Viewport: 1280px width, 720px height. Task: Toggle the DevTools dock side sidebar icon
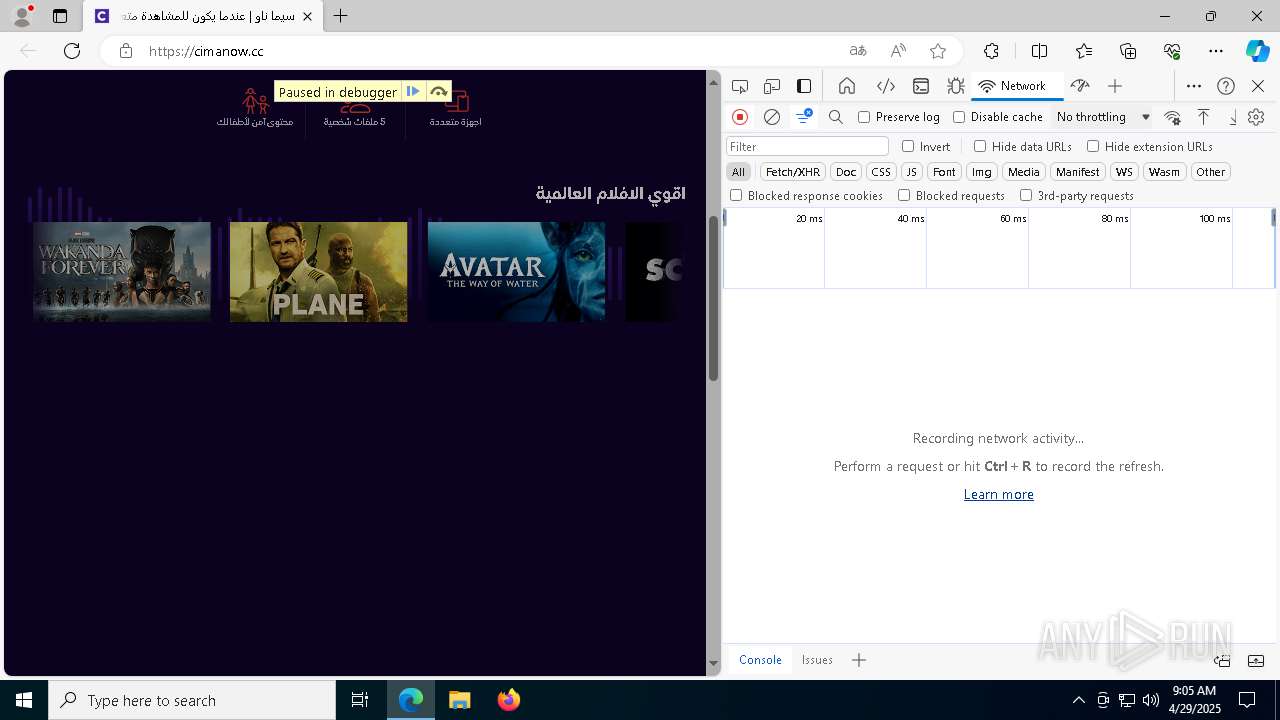point(804,86)
